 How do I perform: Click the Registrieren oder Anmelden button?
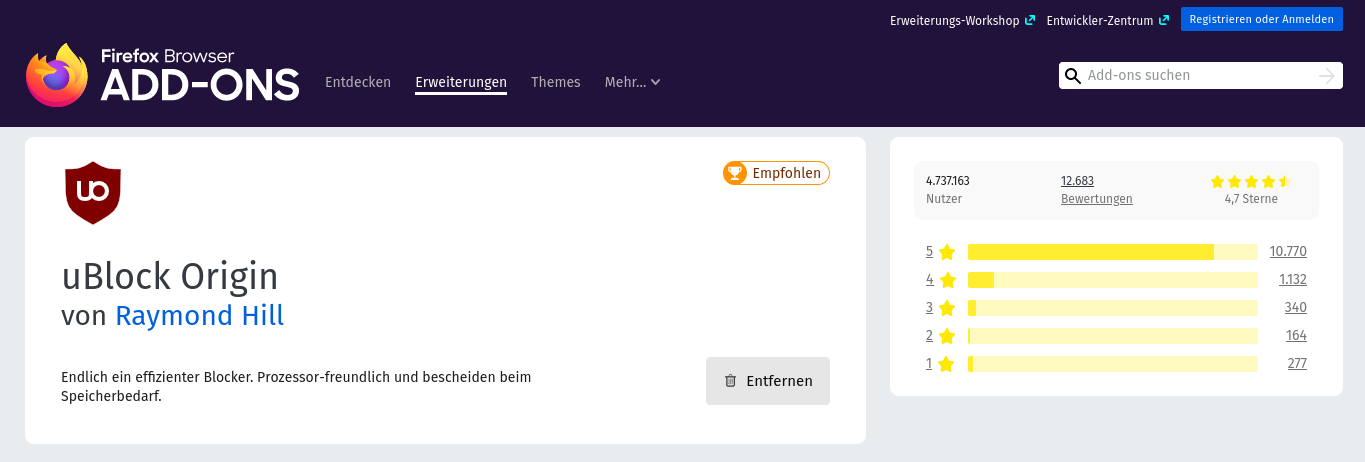(x=1262, y=19)
